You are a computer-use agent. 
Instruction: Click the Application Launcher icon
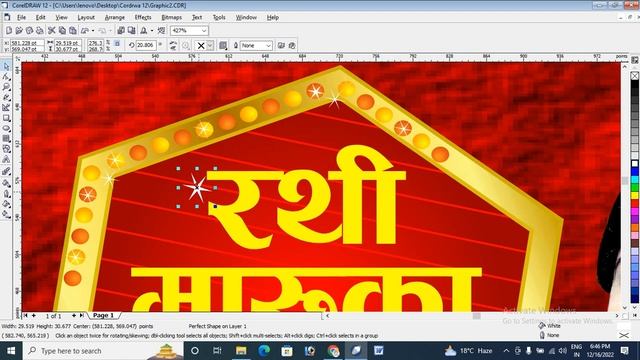click(144, 31)
